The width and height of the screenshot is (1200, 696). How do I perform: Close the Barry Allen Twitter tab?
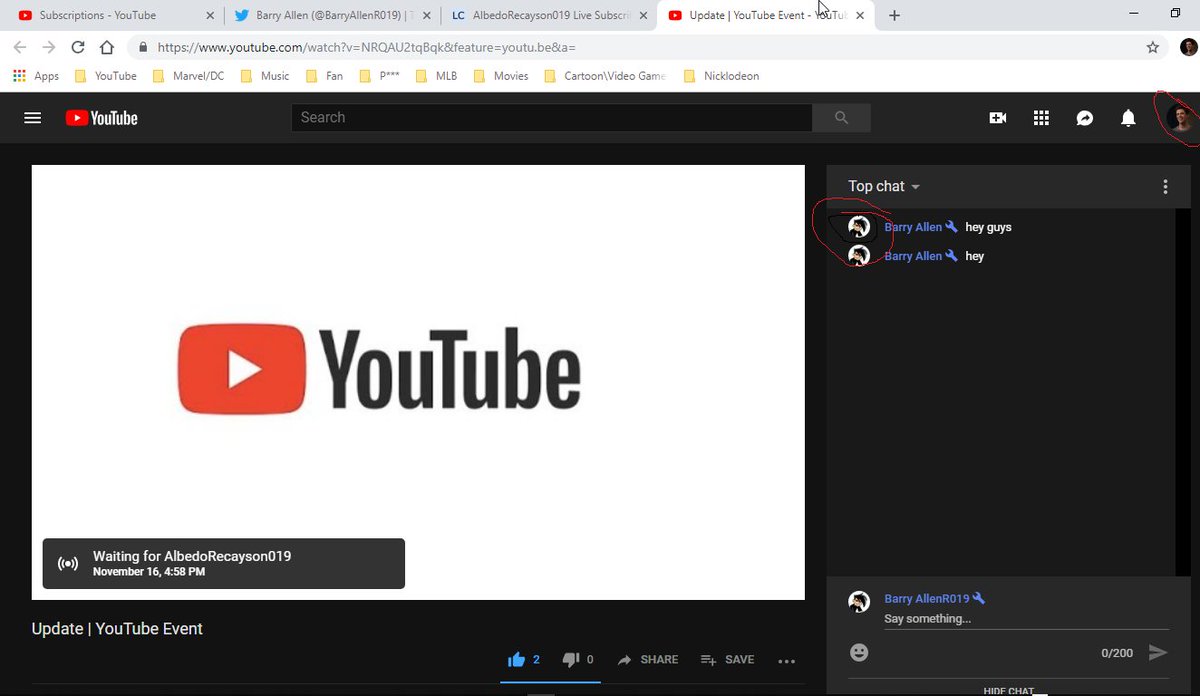tap(425, 16)
